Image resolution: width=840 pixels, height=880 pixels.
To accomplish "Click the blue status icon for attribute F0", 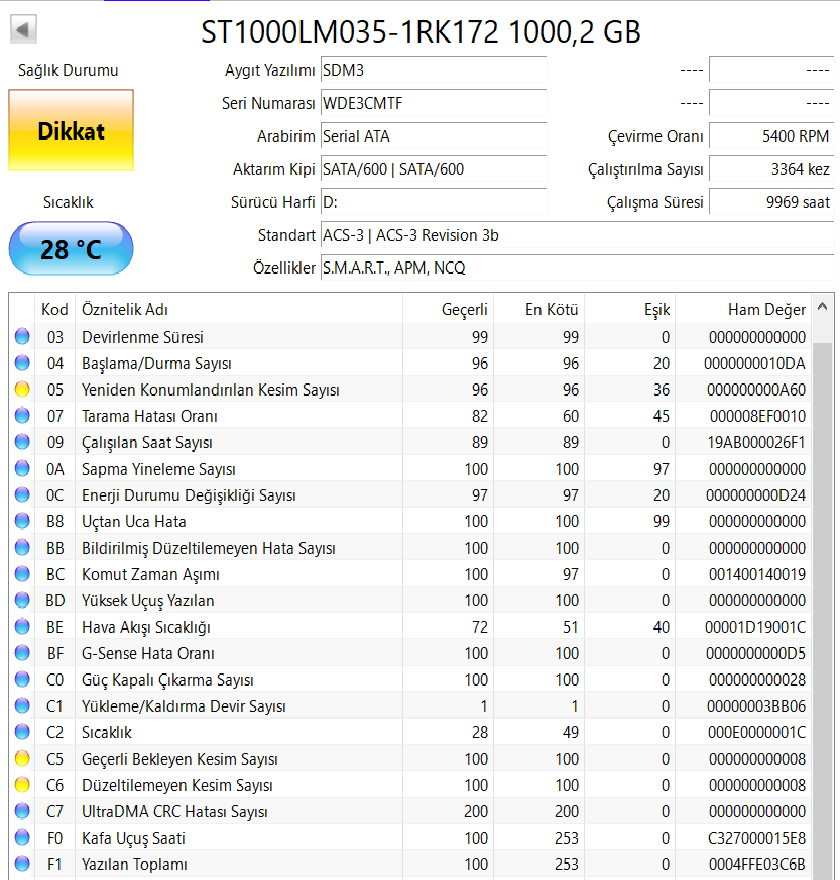I will click(x=22, y=838).
